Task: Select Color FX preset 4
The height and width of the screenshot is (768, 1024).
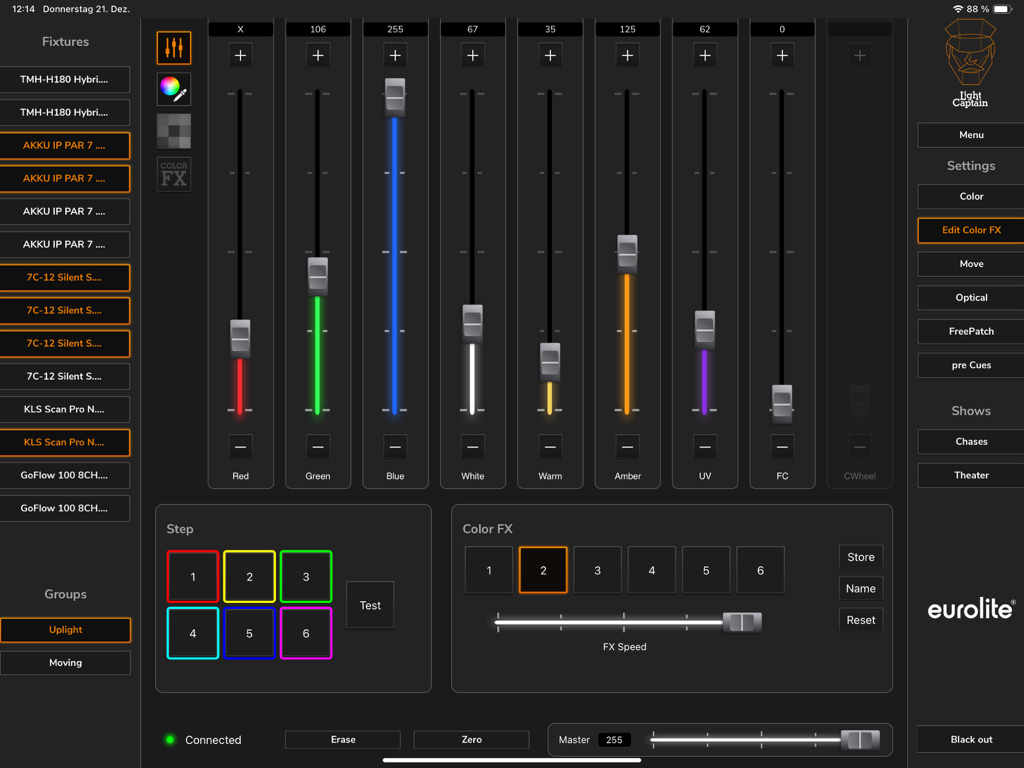Action: (651, 570)
